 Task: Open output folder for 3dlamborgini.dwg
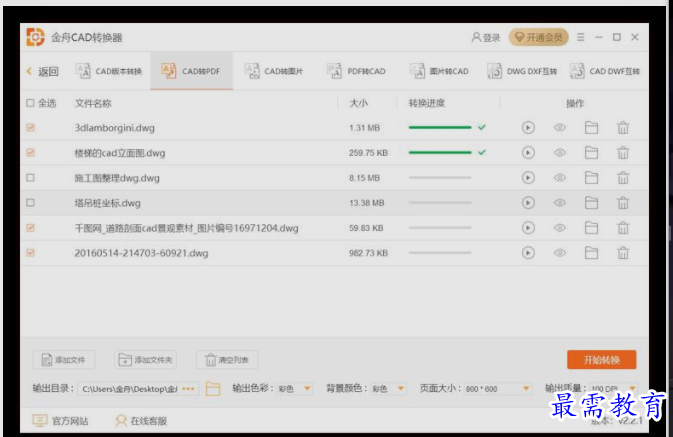click(591, 127)
